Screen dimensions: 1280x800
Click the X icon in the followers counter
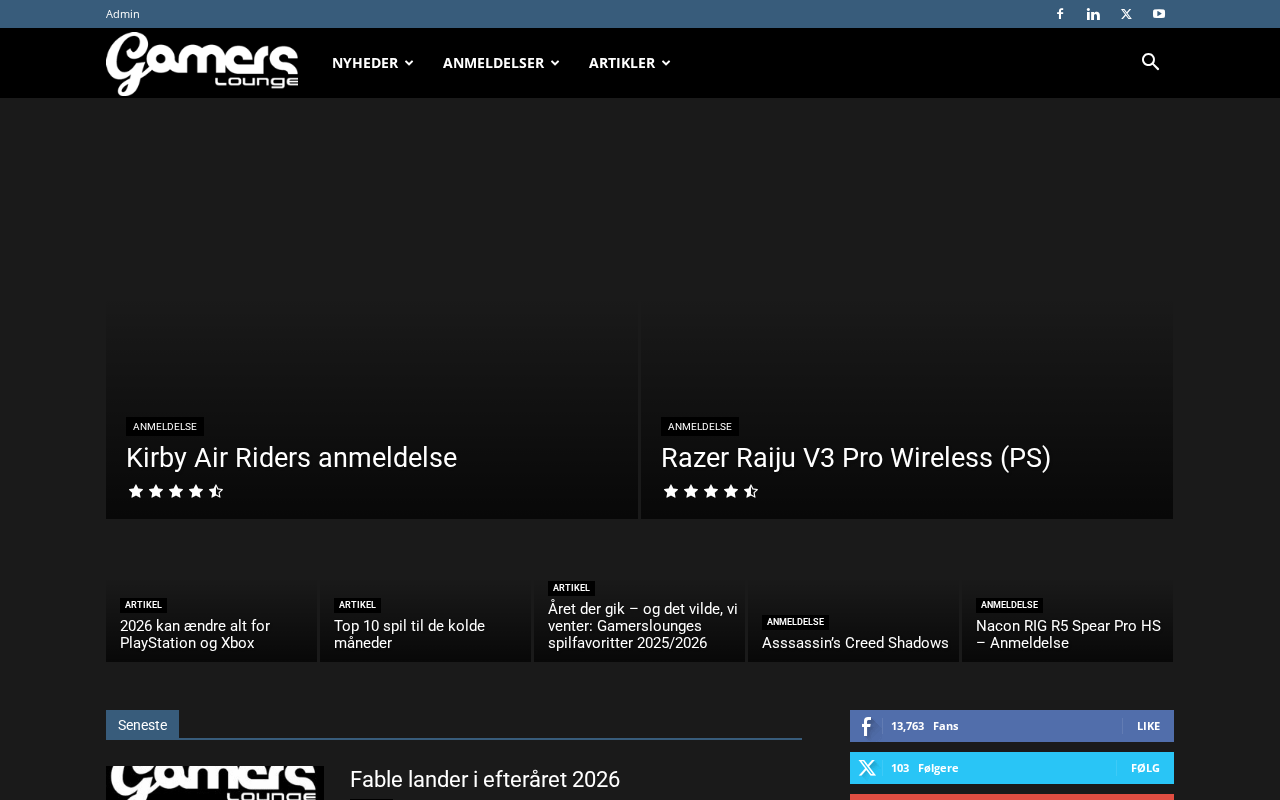[866, 768]
